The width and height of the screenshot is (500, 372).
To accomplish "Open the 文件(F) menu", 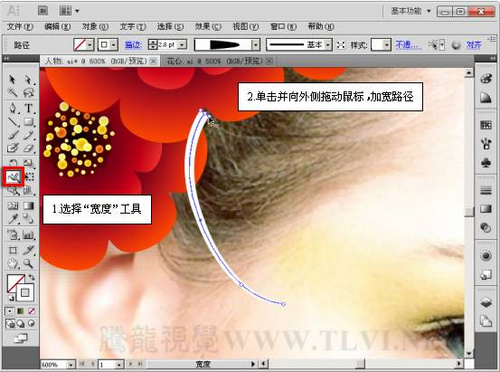I will (20, 27).
